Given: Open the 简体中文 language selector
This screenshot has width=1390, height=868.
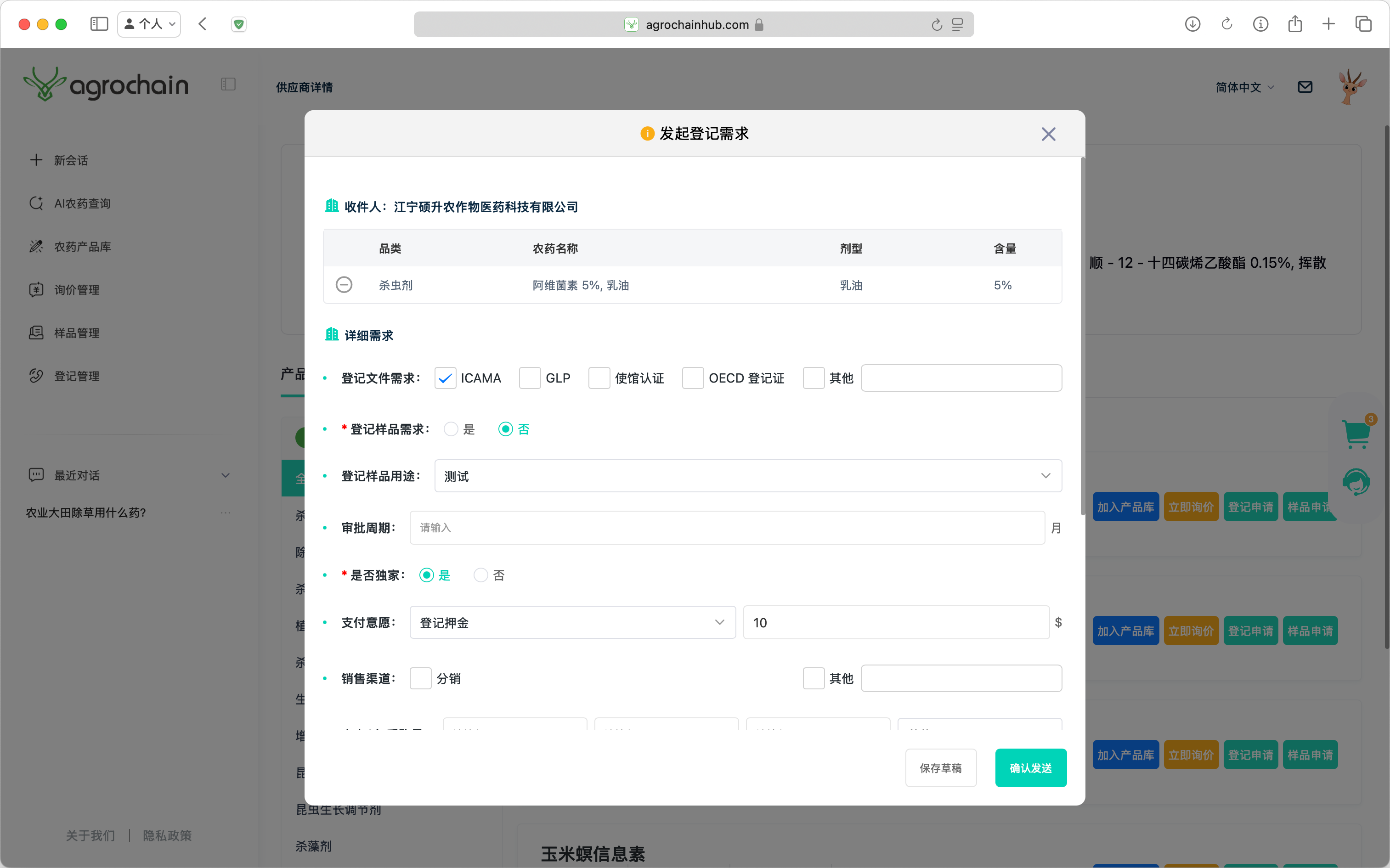Looking at the screenshot, I should [x=1243, y=87].
